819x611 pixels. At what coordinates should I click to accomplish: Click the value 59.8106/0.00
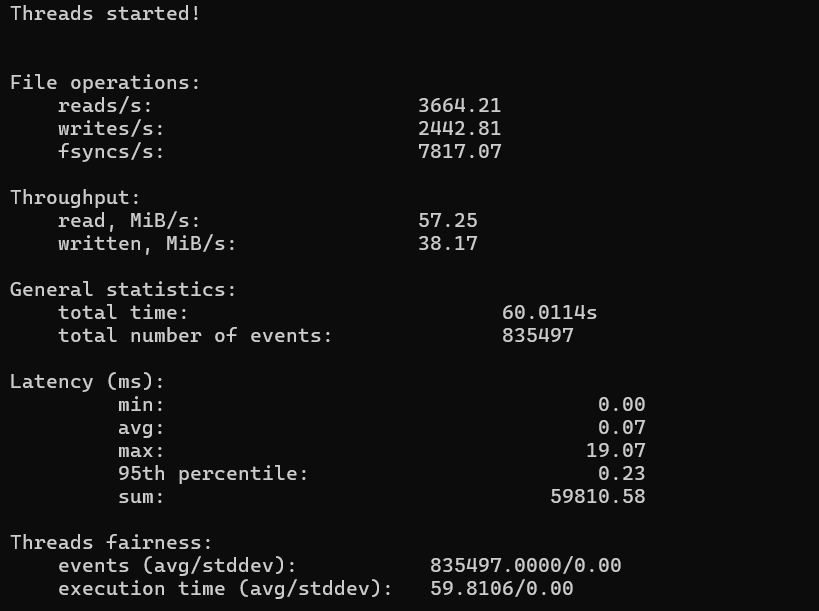pos(501,588)
